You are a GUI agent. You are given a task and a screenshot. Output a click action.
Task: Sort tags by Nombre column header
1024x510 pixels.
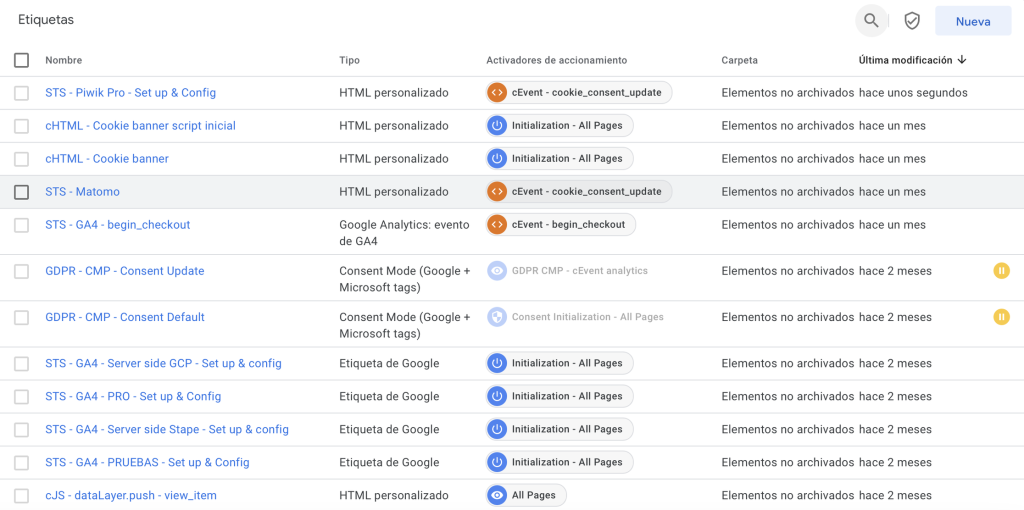click(63, 60)
